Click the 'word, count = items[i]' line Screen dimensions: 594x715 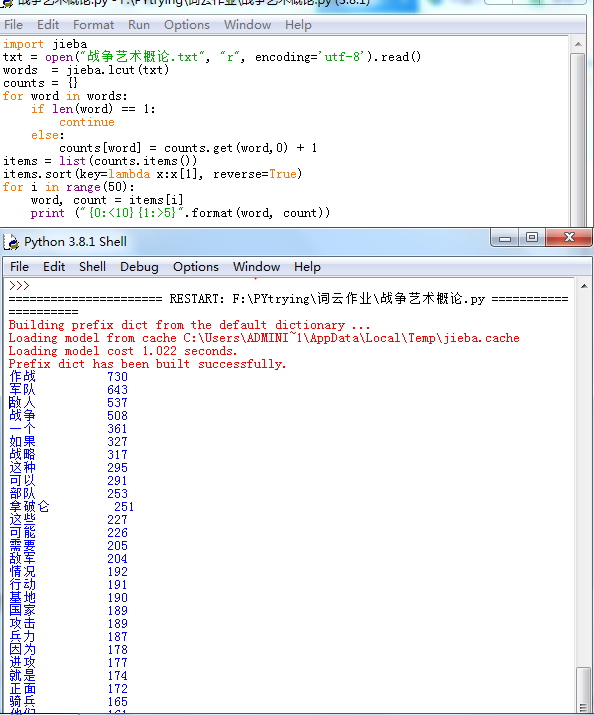coord(107,200)
